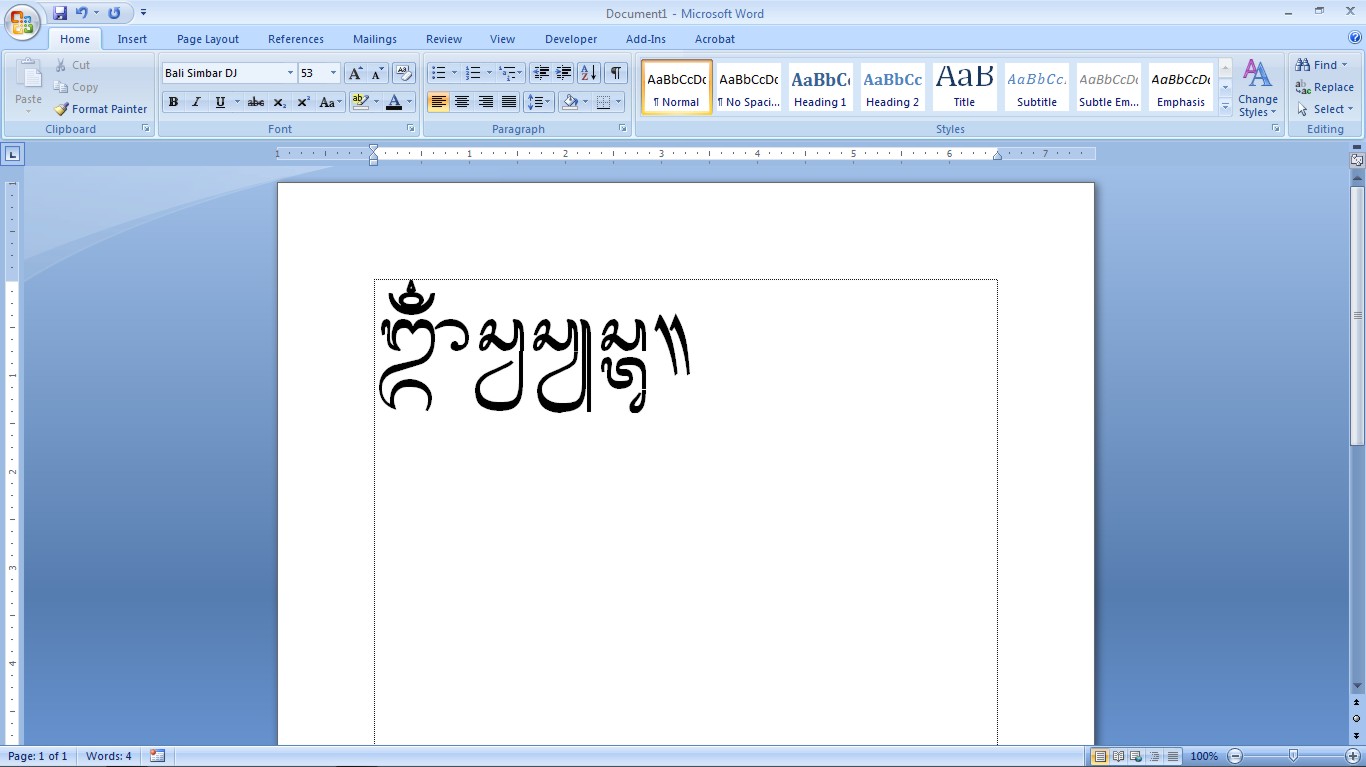Toggle bold formatting on selected text

172,102
